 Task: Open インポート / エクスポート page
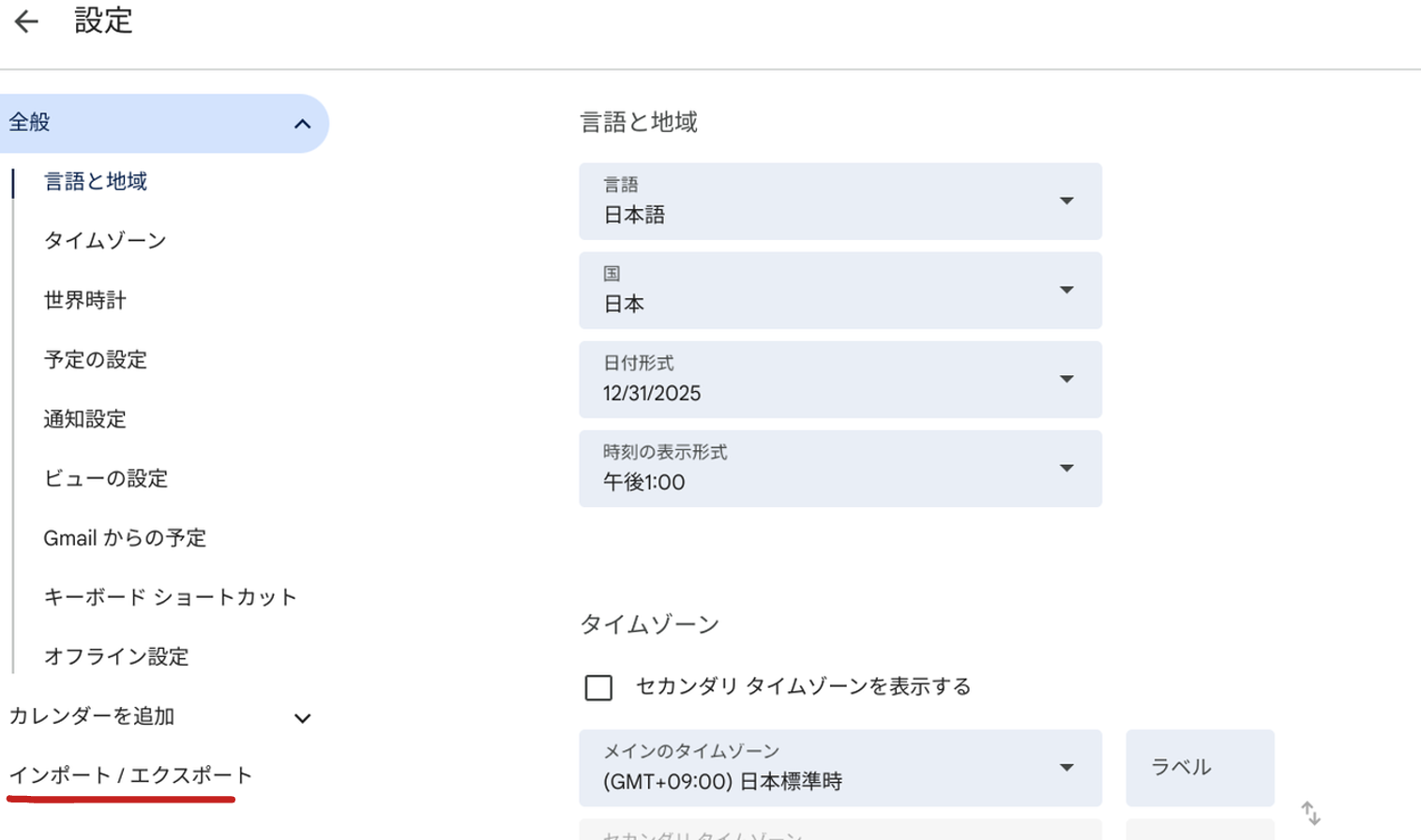coord(130,775)
